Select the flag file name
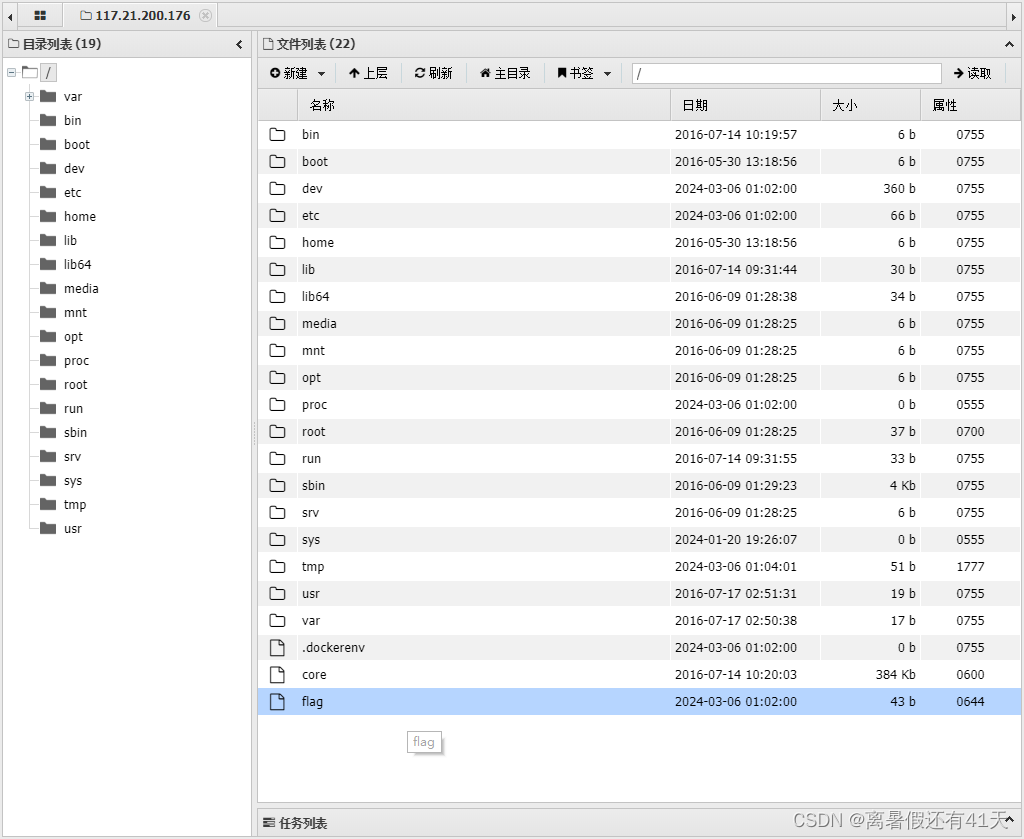 (312, 702)
